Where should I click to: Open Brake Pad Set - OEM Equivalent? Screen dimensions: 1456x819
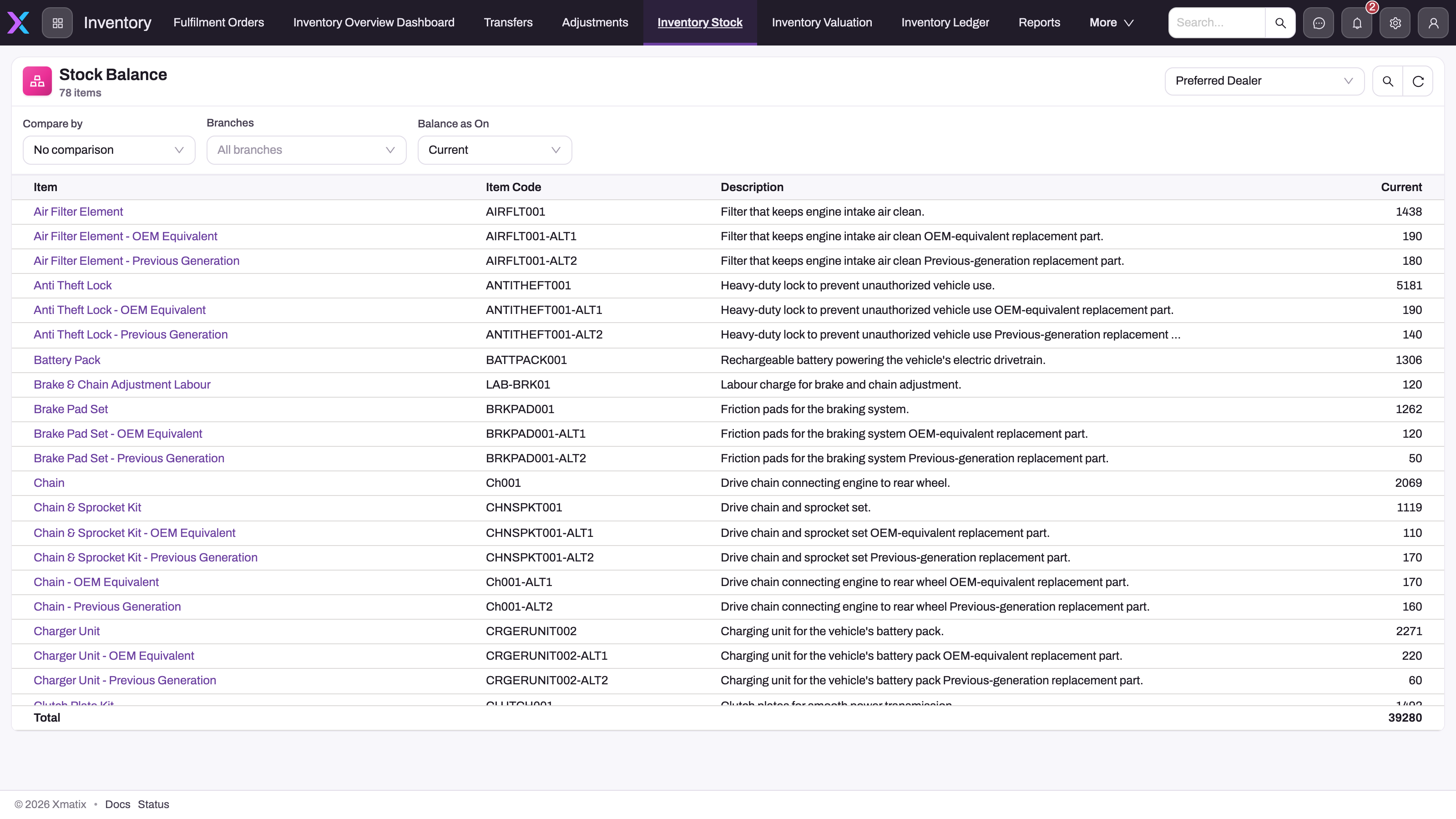click(x=117, y=434)
